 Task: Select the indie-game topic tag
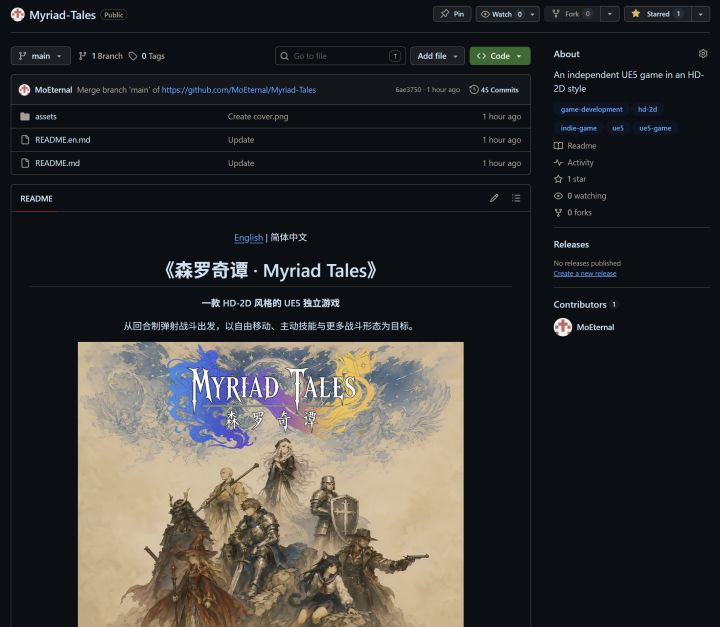click(x=579, y=129)
